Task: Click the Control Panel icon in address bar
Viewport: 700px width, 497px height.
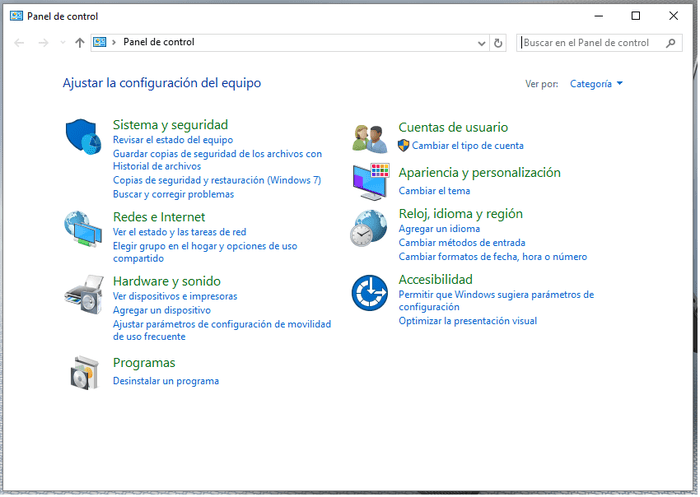Action: pyautogui.click(x=100, y=42)
